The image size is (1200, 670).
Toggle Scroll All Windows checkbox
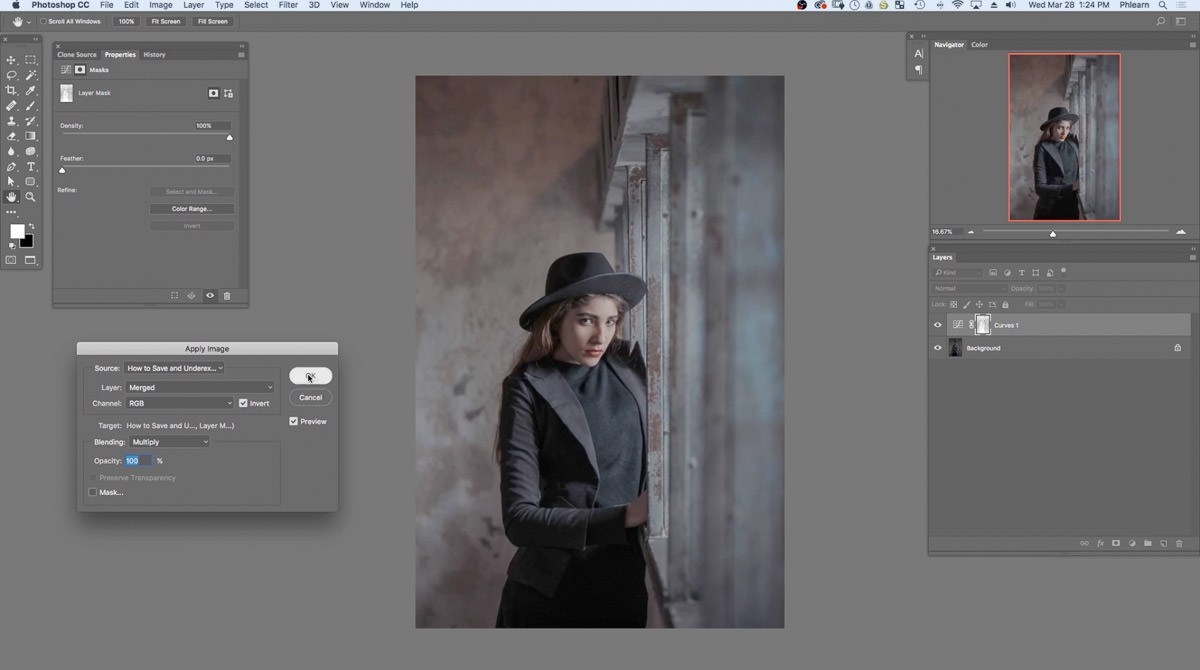point(43,21)
